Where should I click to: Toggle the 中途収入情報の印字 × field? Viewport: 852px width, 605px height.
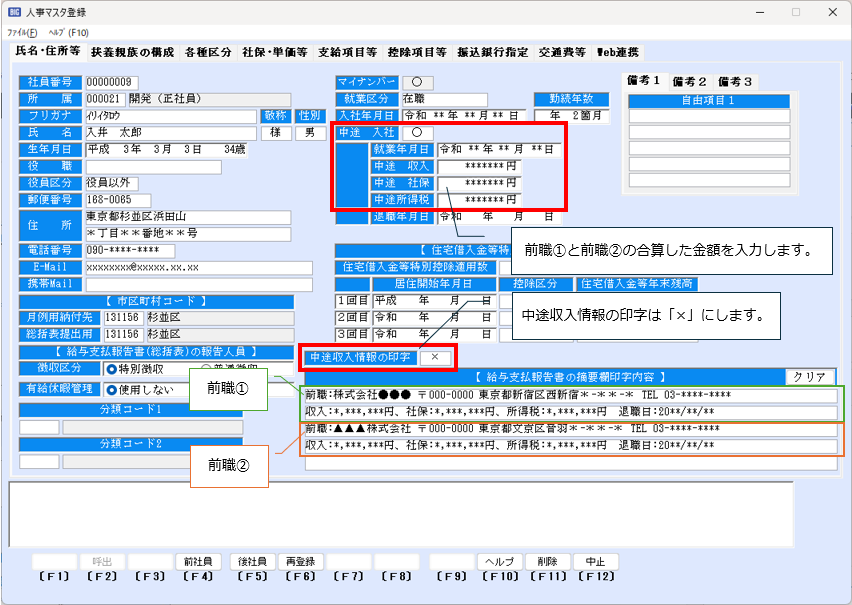click(435, 356)
